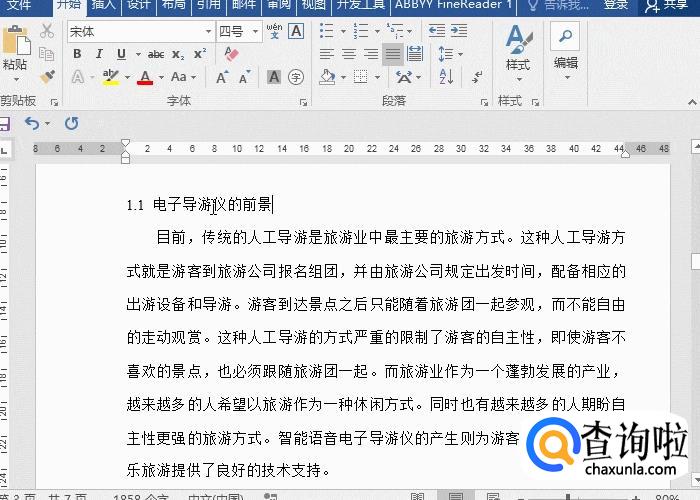Open the 文件 File tab
This screenshot has height=500, width=700.
pos(19,5)
